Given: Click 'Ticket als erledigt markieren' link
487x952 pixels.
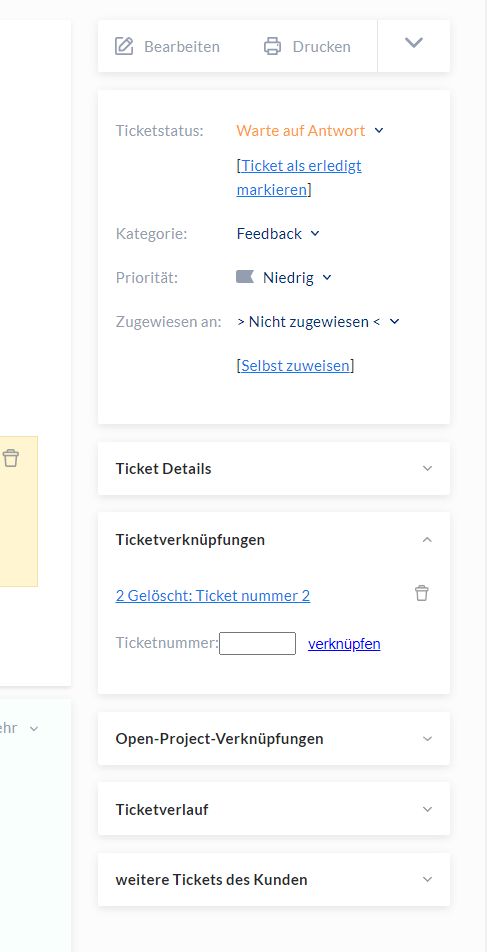Looking at the screenshot, I should (x=299, y=177).
